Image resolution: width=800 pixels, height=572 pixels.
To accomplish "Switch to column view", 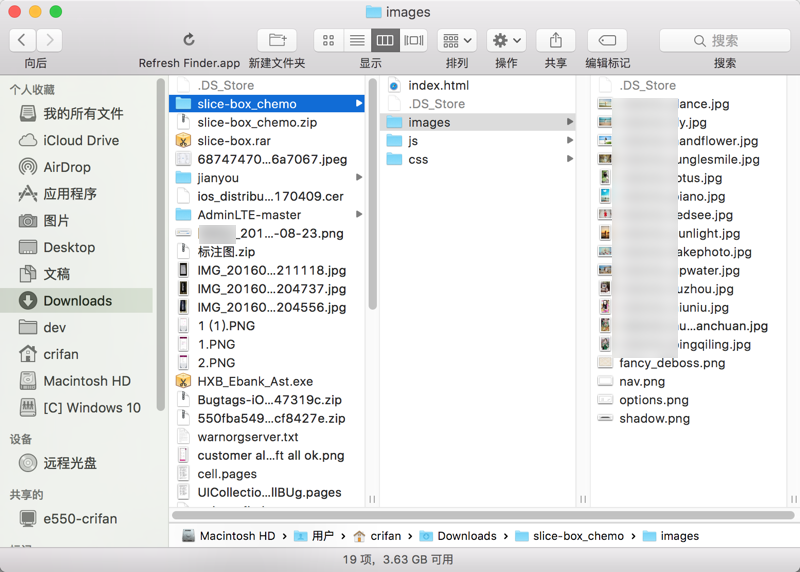I will tap(385, 40).
